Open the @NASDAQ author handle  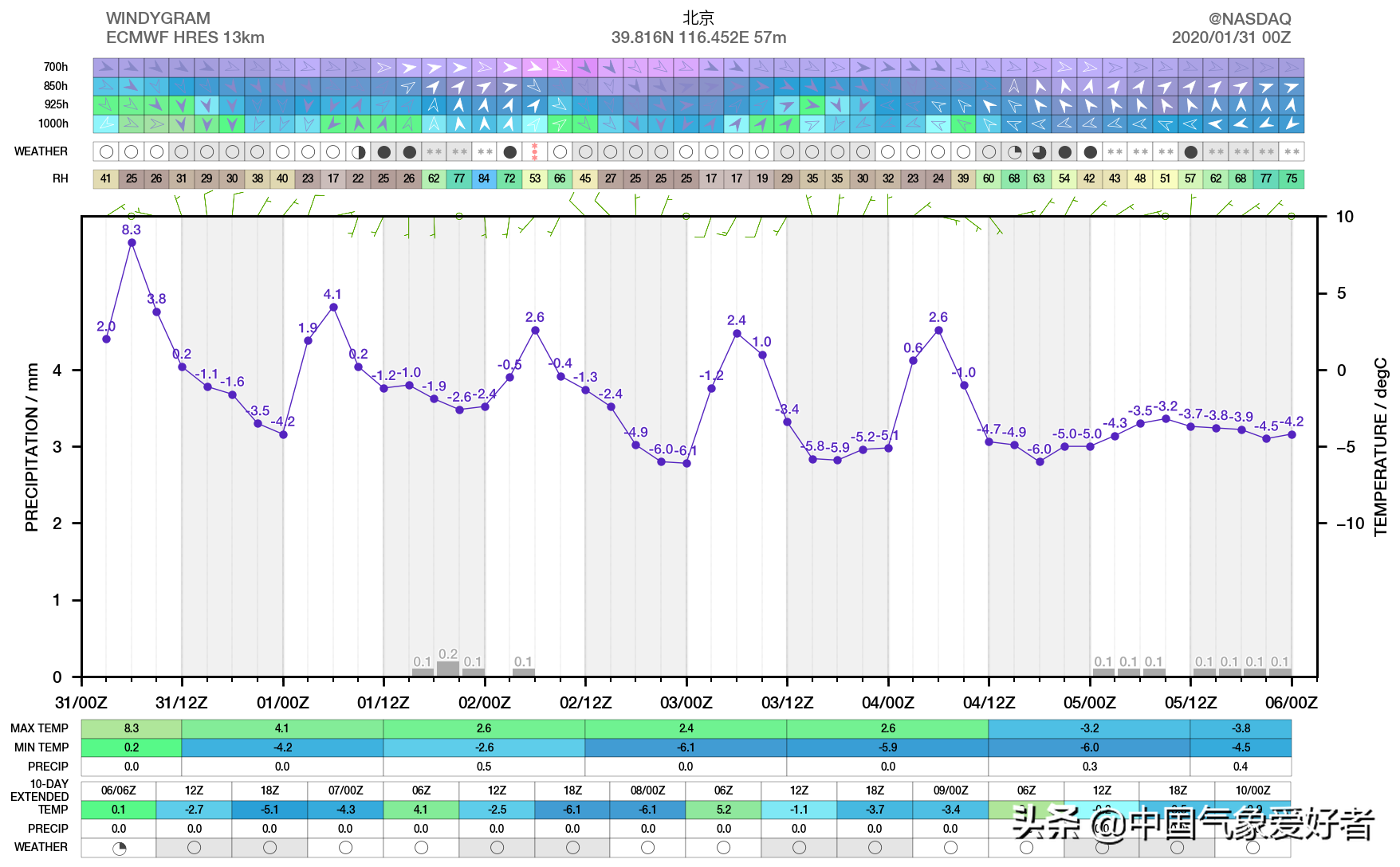pyautogui.click(x=1249, y=18)
